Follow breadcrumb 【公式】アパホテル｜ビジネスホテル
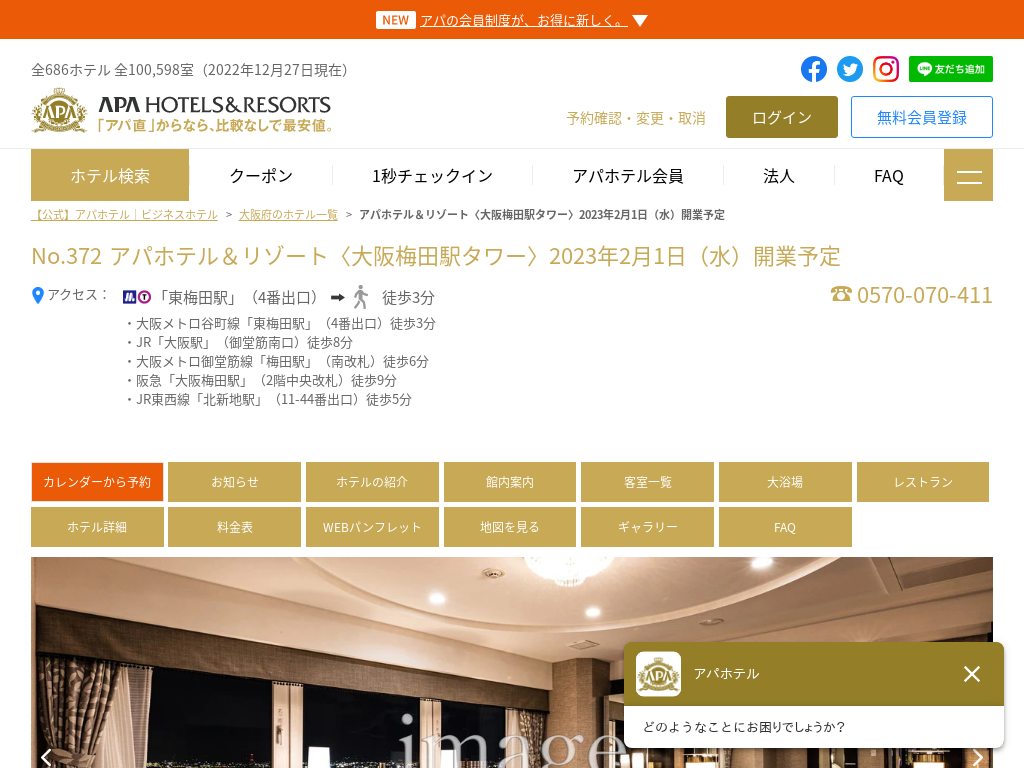The height and width of the screenshot is (768, 1024). click(x=124, y=215)
